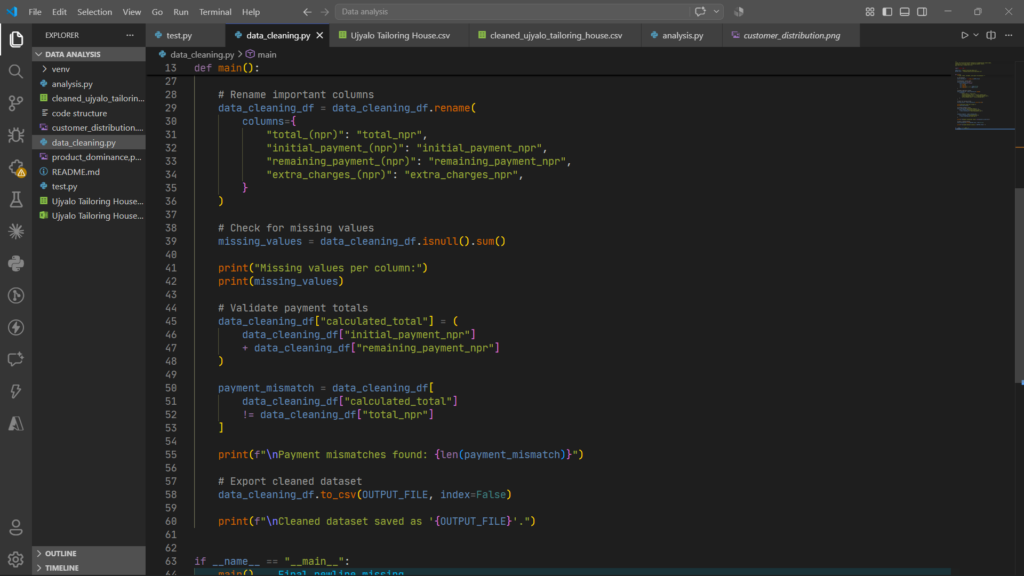Open the Terminal menu
The height and width of the screenshot is (576, 1024).
click(215, 12)
